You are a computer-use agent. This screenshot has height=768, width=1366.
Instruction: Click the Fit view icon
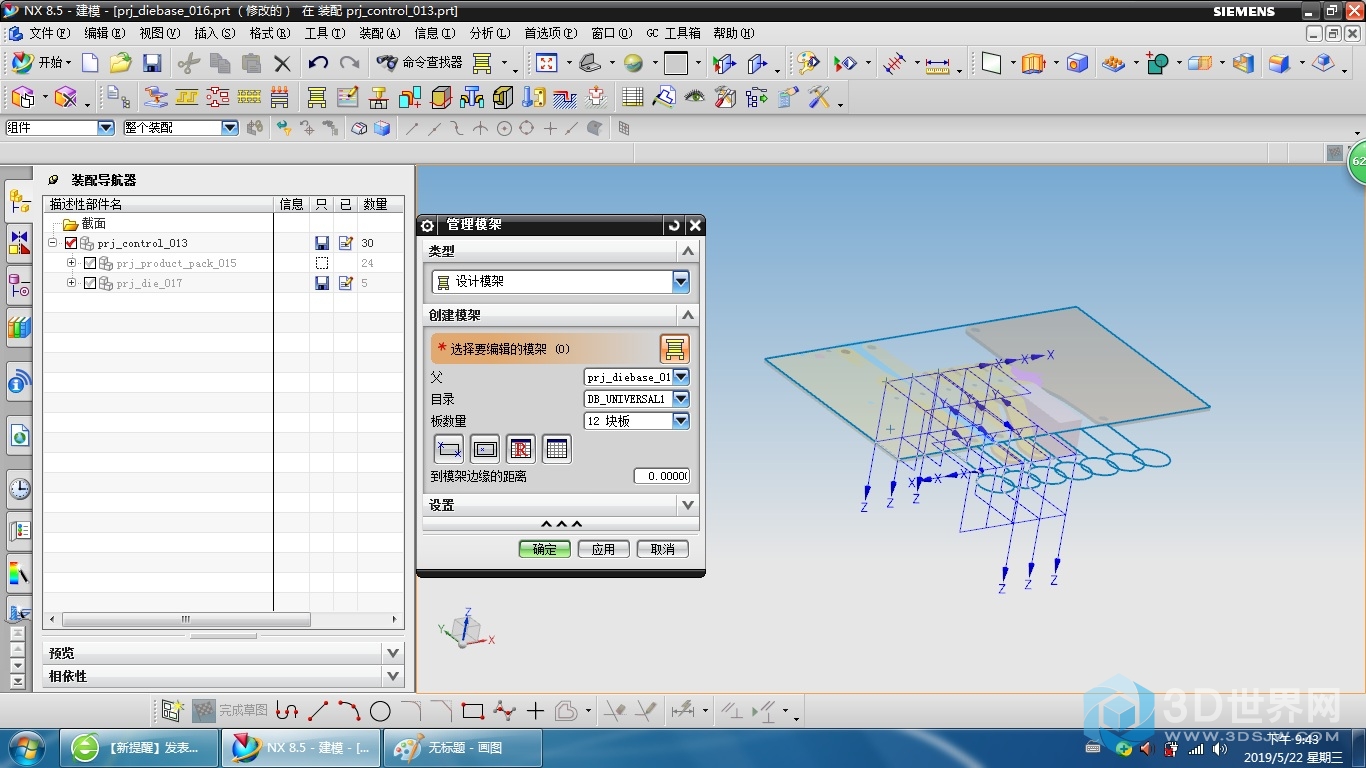tap(546, 63)
